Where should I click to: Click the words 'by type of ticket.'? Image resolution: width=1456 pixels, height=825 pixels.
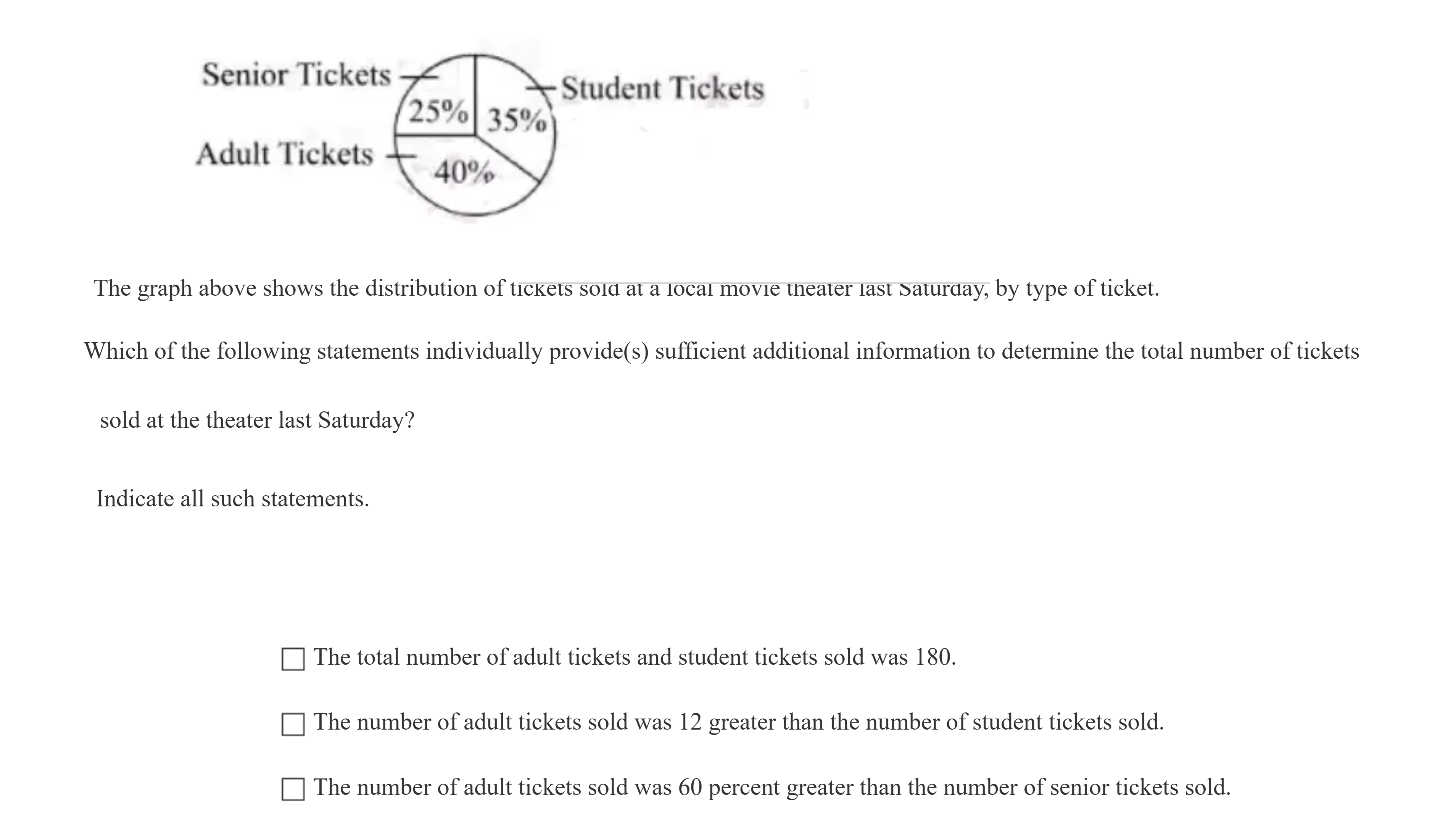pyautogui.click(x=1077, y=288)
